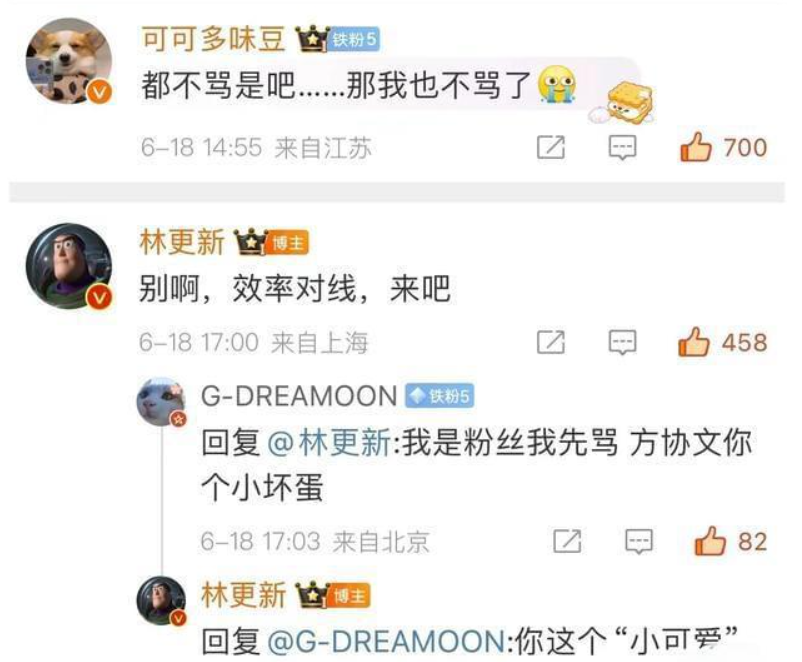Image resolution: width=802 pixels, height=662 pixels.
Task: Reply to G-DREAMOON's comment via bubble icon
Action: click(x=639, y=541)
